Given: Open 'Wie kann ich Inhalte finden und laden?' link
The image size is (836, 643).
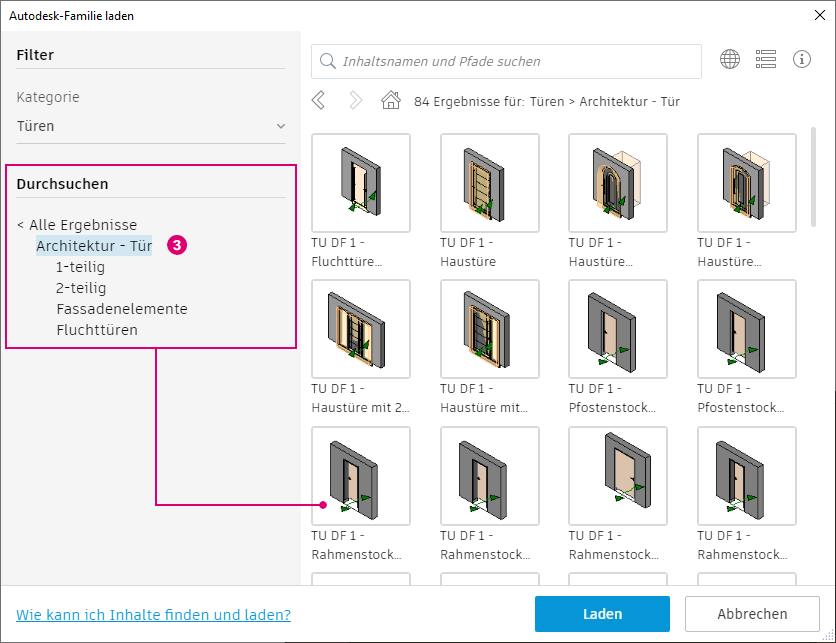Looking at the screenshot, I should [154, 615].
